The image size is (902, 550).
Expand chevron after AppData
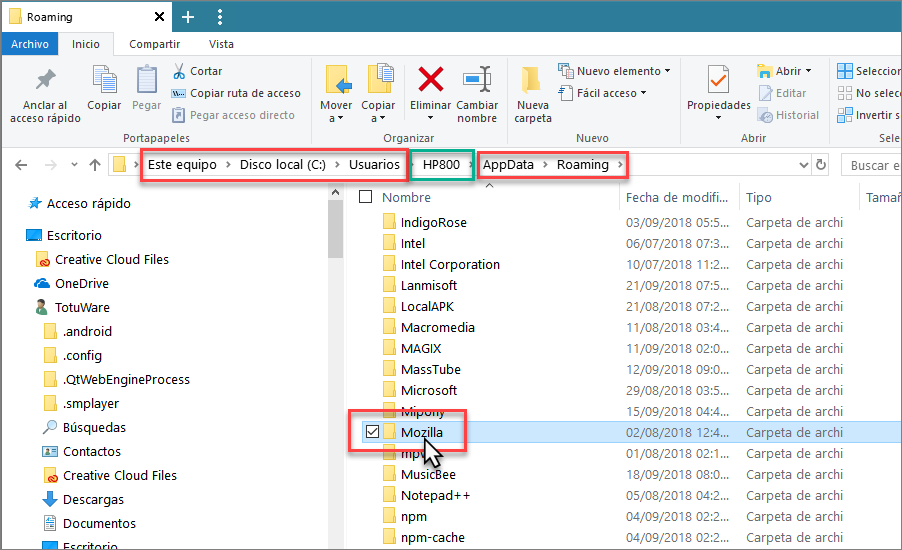pyautogui.click(x=545, y=165)
